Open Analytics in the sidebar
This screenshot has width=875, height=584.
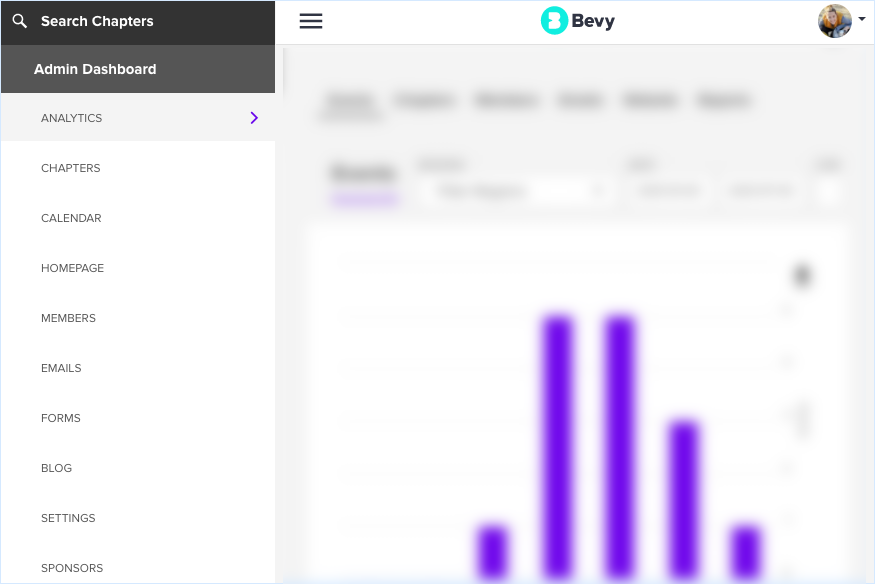72,118
